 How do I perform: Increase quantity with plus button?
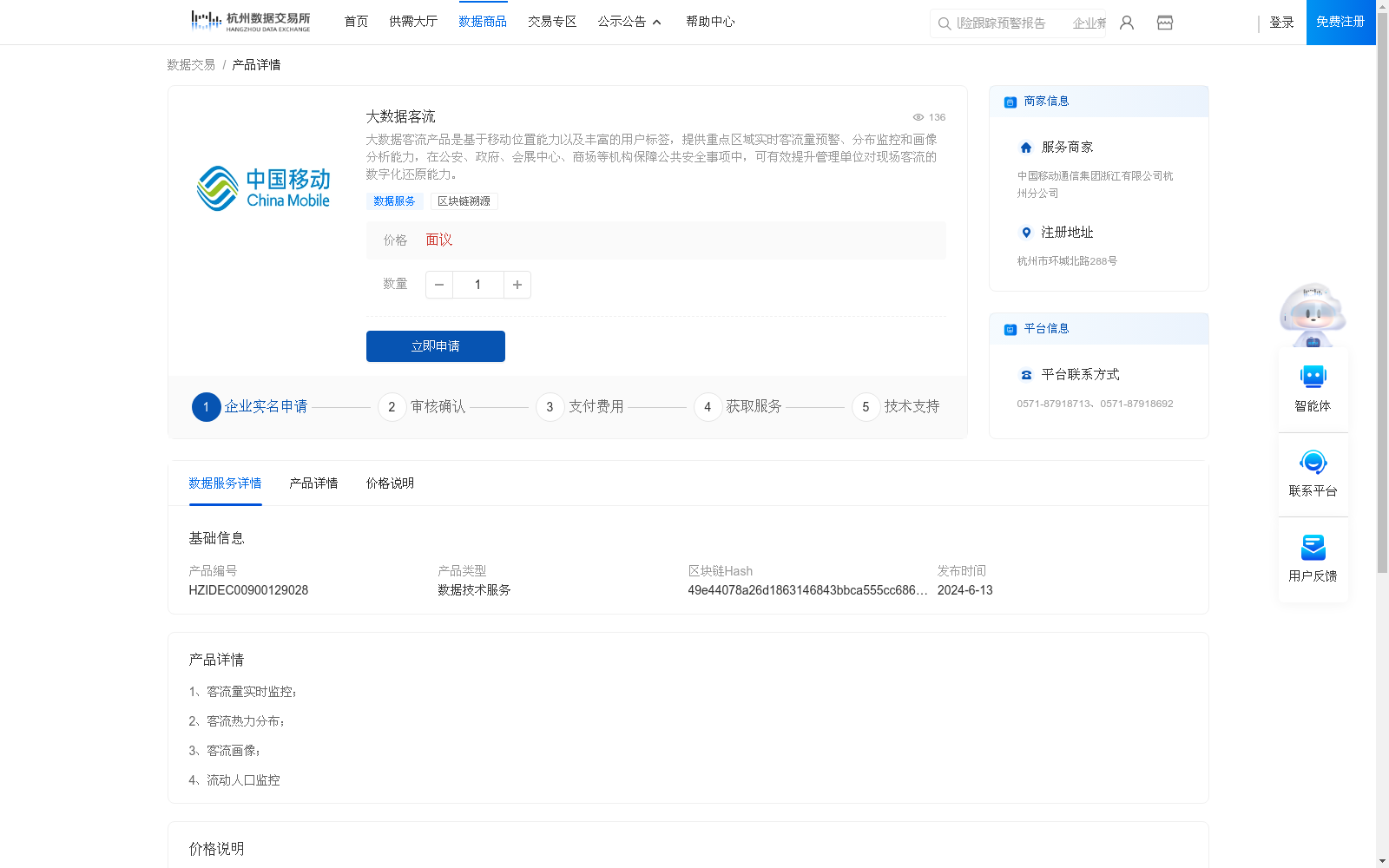pyautogui.click(x=517, y=285)
